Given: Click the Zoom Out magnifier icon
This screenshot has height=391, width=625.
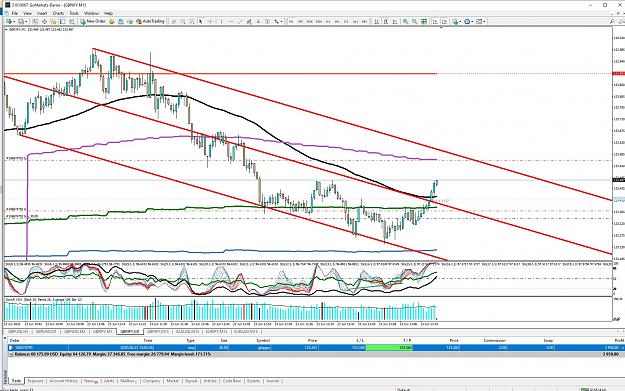Looking at the screenshot, I should 415,22.
